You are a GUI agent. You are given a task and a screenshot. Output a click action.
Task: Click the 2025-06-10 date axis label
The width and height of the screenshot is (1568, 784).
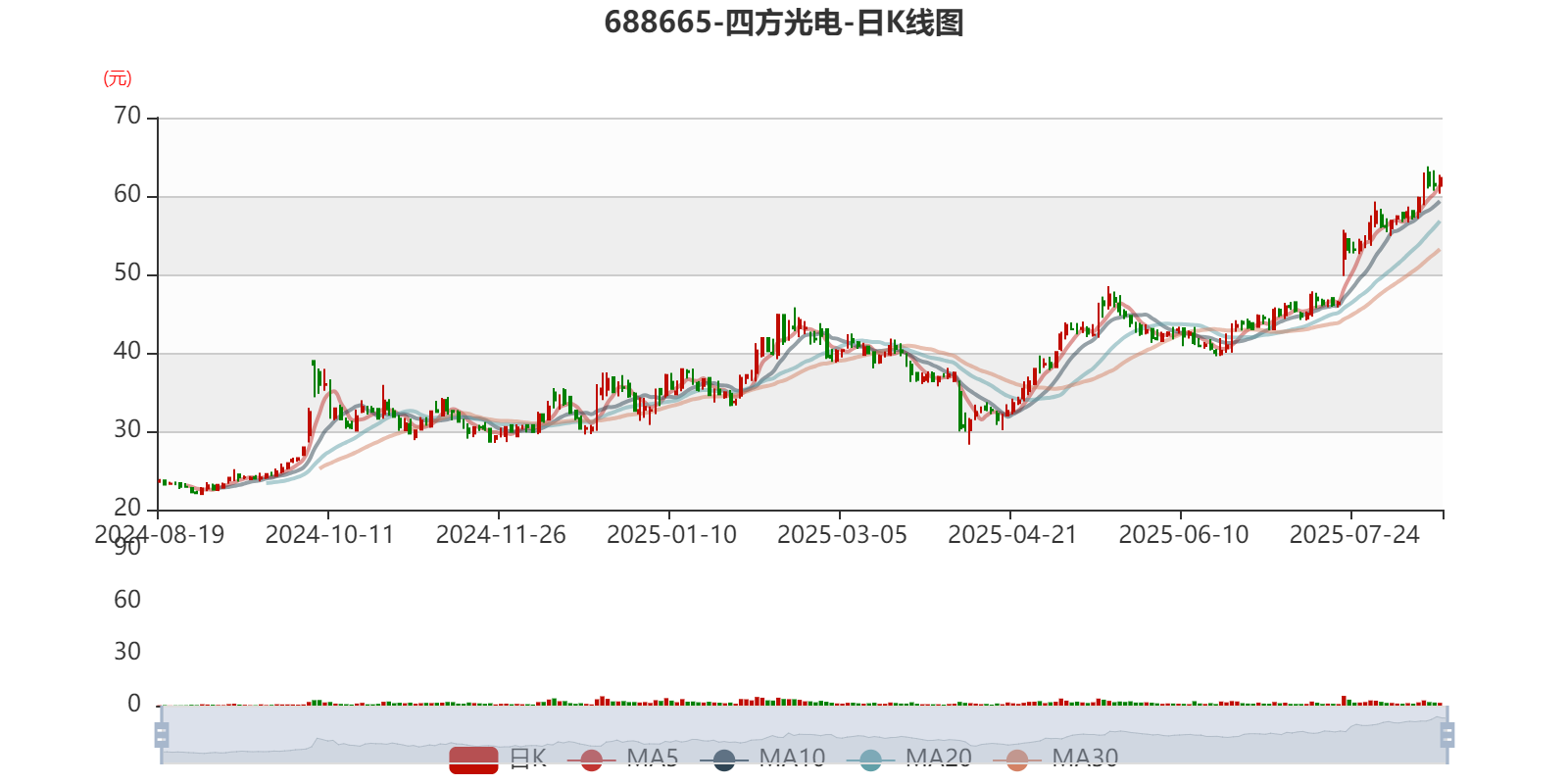[x=1184, y=535]
